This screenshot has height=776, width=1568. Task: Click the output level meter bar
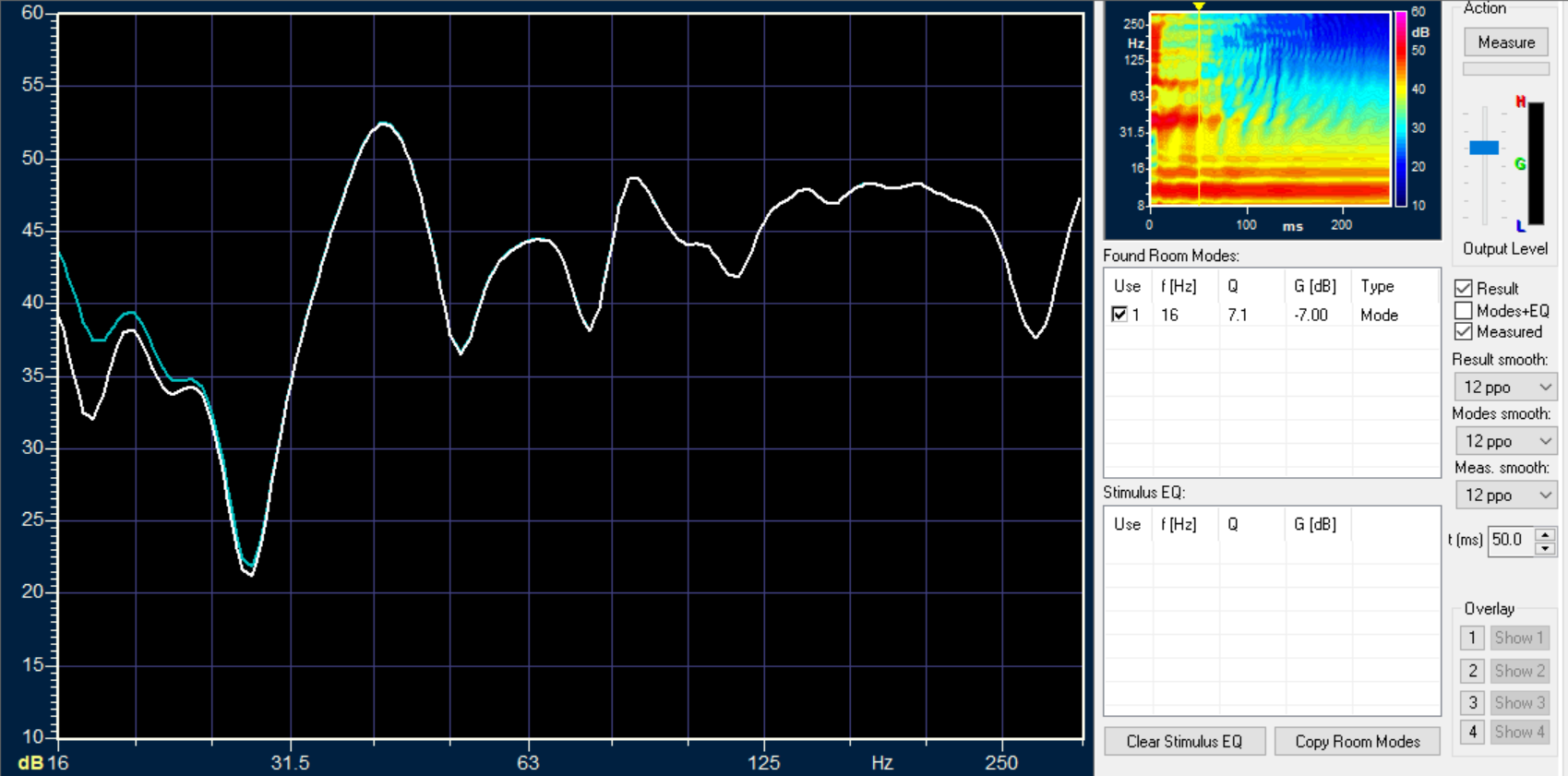pyautogui.click(x=1536, y=163)
